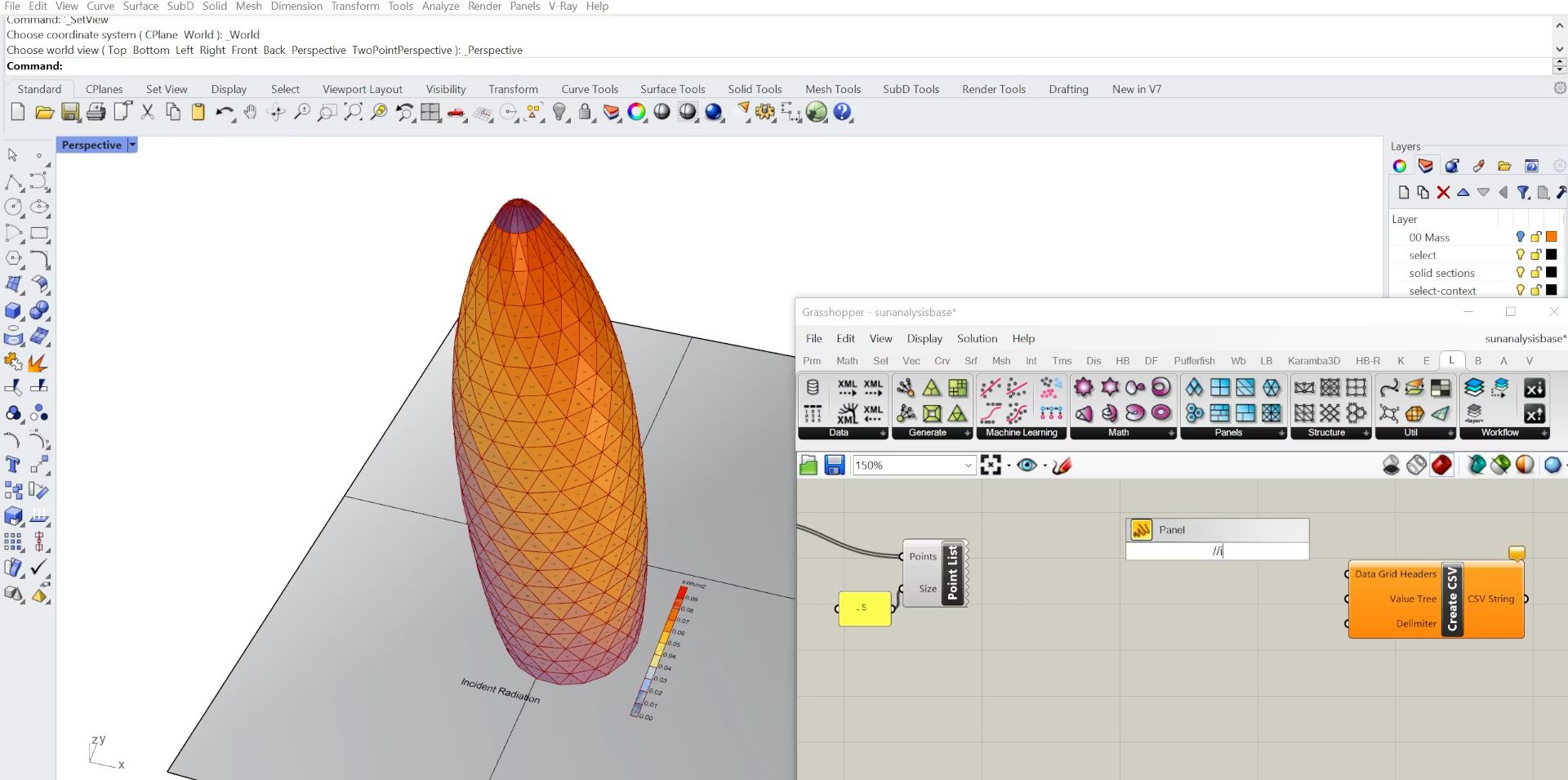Viewport: 1568px width, 780px height.
Task: Open the Perspective viewport dropdown arrow
Action: point(132,145)
